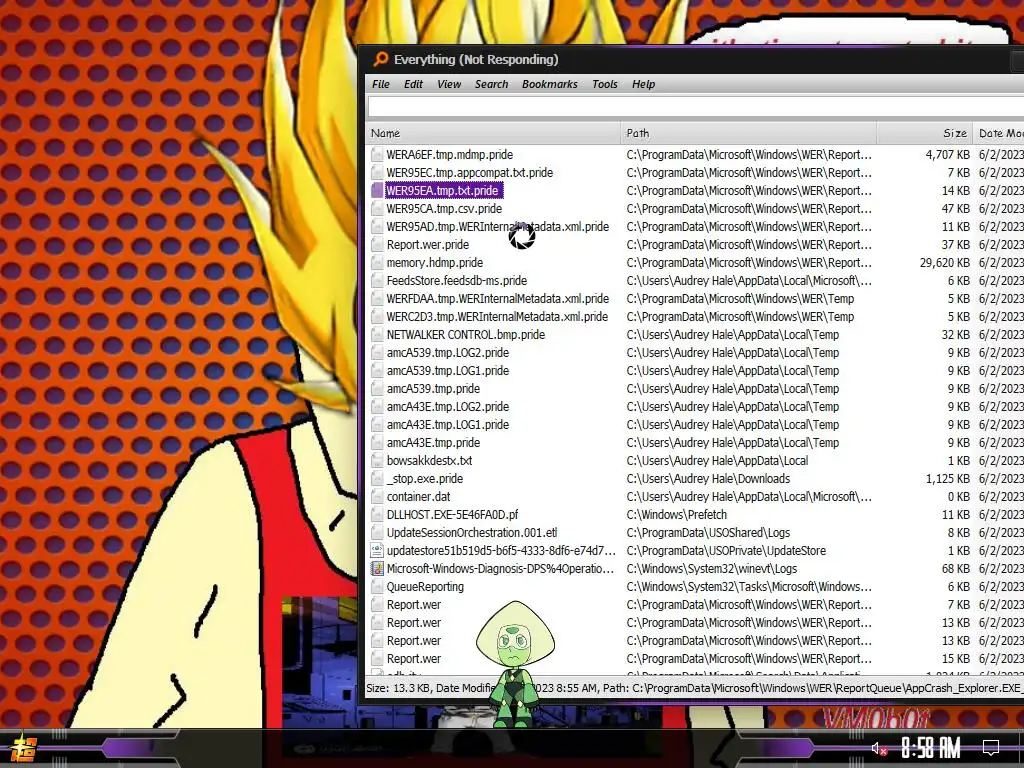Screen dimensions: 1024x768
Task: Open the File menu
Action: (381, 84)
